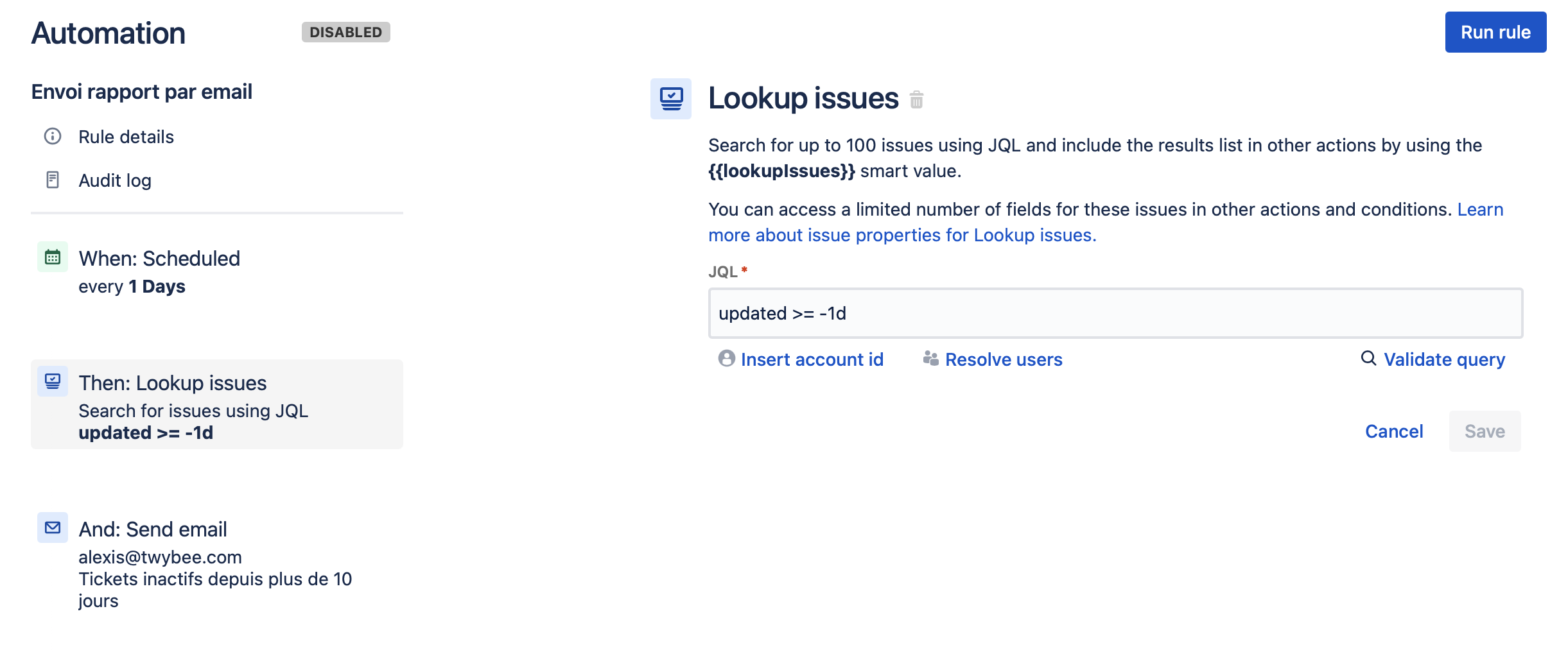Select the And: Send email step

[x=217, y=562]
